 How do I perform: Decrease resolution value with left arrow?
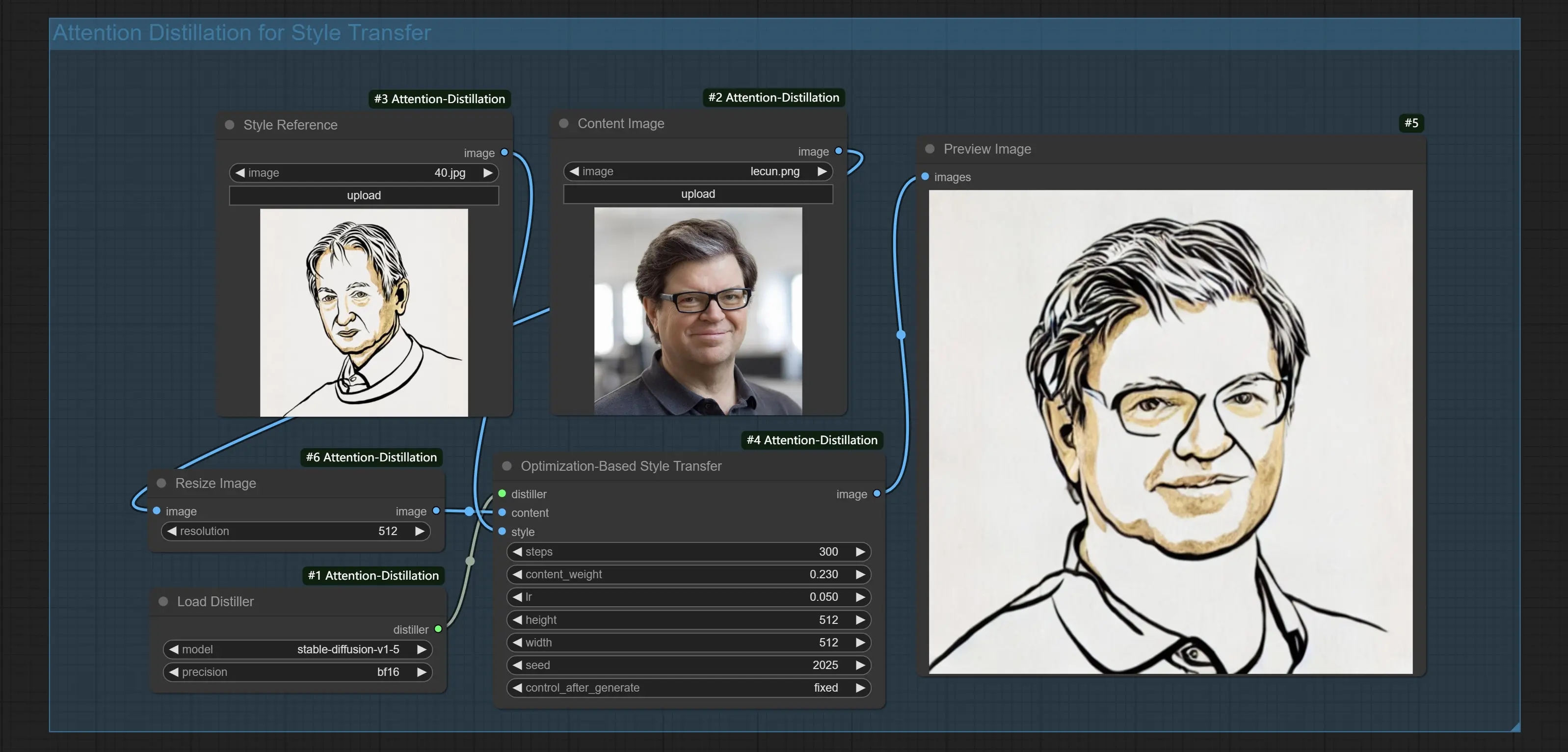coord(172,531)
